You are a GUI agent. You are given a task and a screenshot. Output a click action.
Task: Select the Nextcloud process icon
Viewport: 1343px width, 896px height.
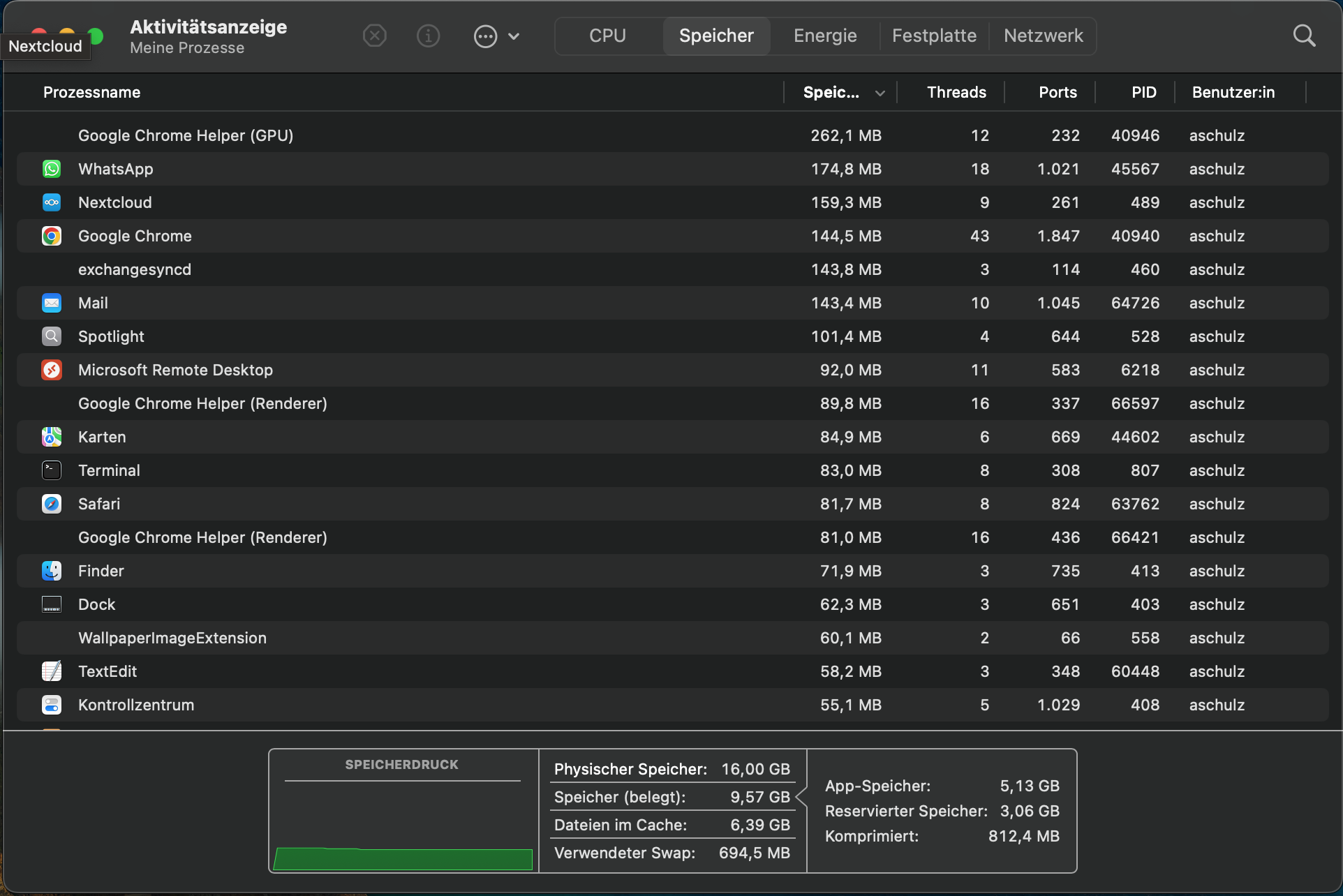pos(52,202)
